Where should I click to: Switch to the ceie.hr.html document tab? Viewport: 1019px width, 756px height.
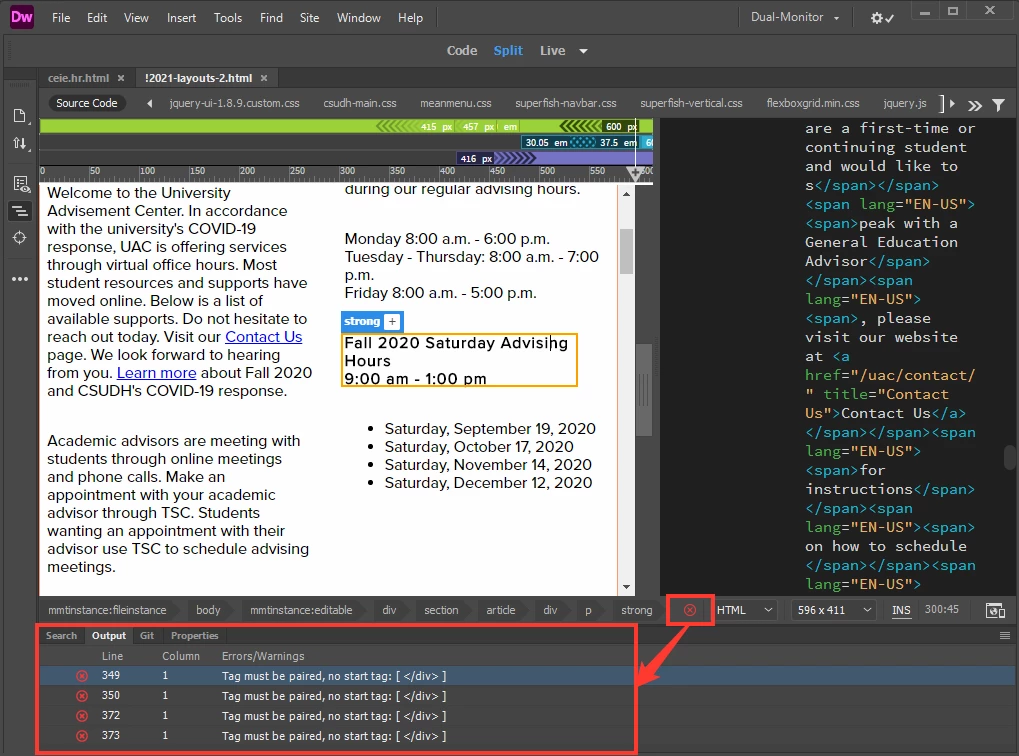tap(78, 78)
